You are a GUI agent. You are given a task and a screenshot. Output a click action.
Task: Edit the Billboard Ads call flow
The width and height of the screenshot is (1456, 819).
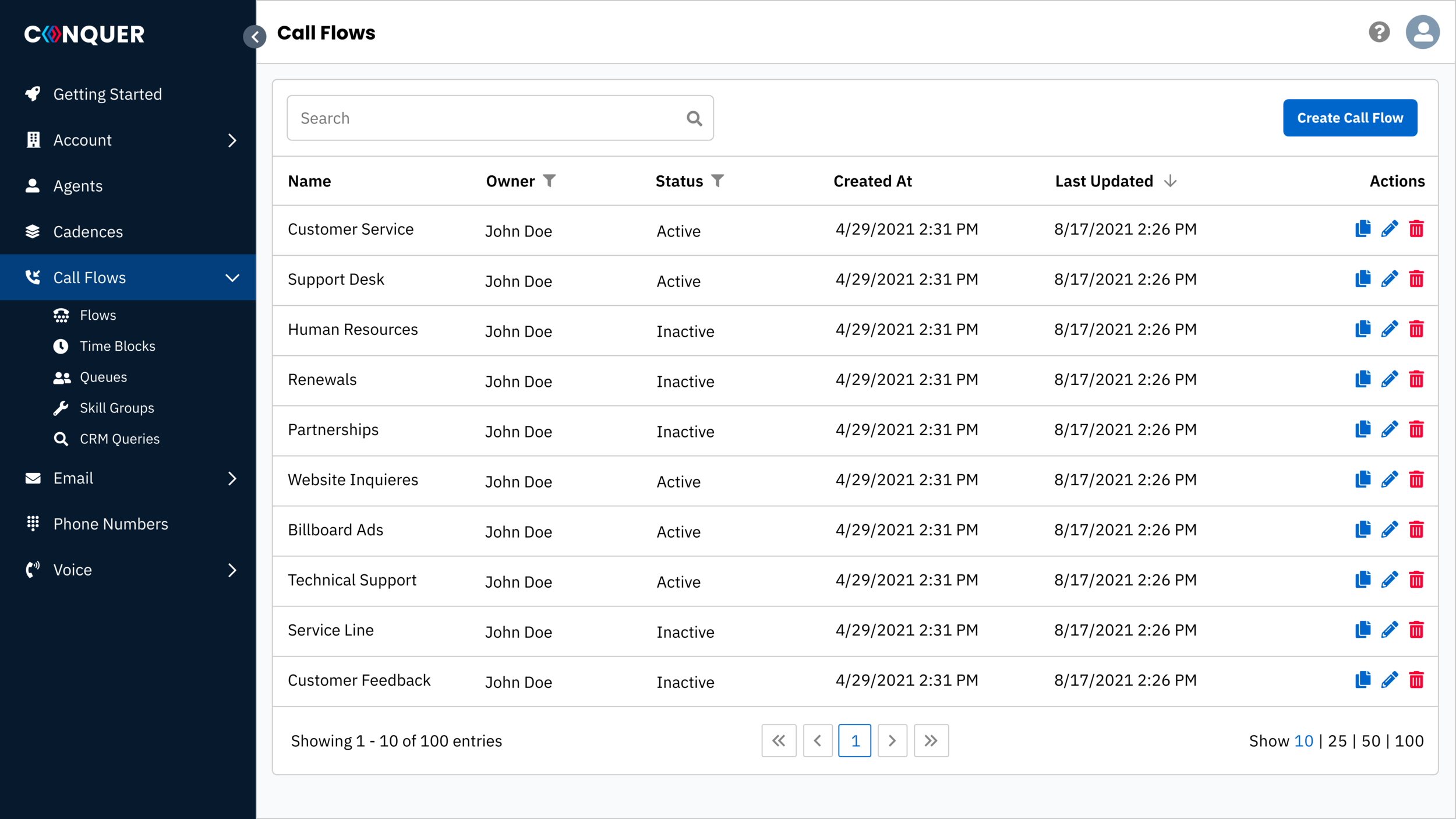click(x=1389, y=529)
